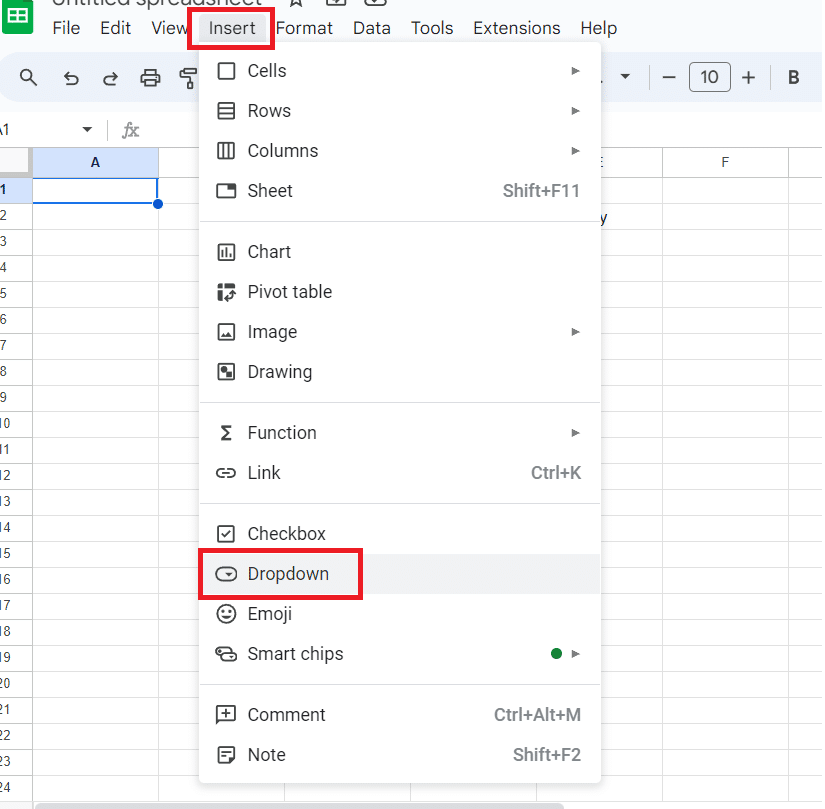Undo the last action
Viewport: 825px width, 809px height.
click(x=70, y=77)
